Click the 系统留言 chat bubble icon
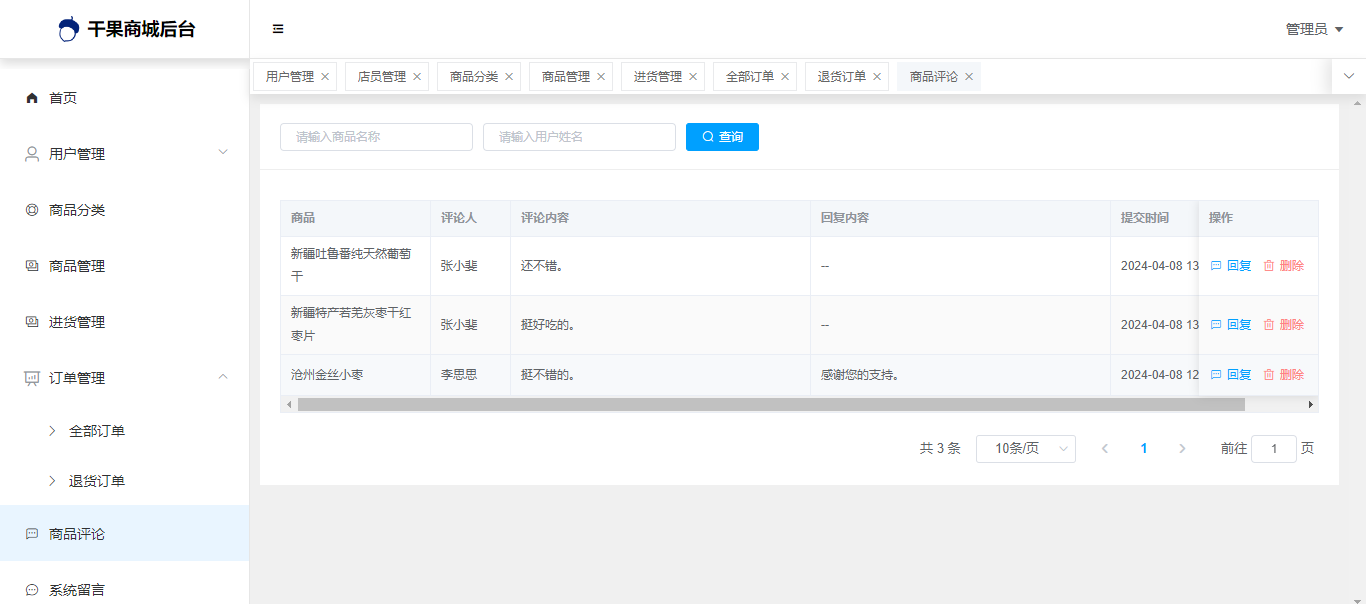The image size is (1366, 604). 32,590
